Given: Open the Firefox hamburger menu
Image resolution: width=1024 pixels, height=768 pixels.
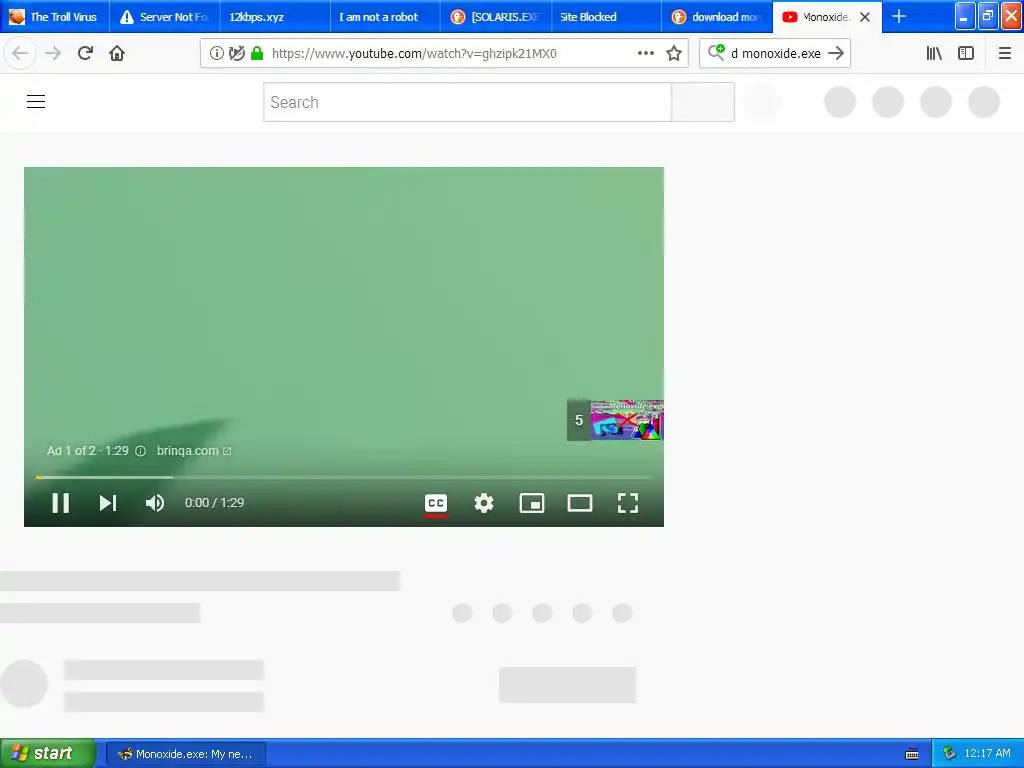Looking at the screenshot, I should point(1004,54).
